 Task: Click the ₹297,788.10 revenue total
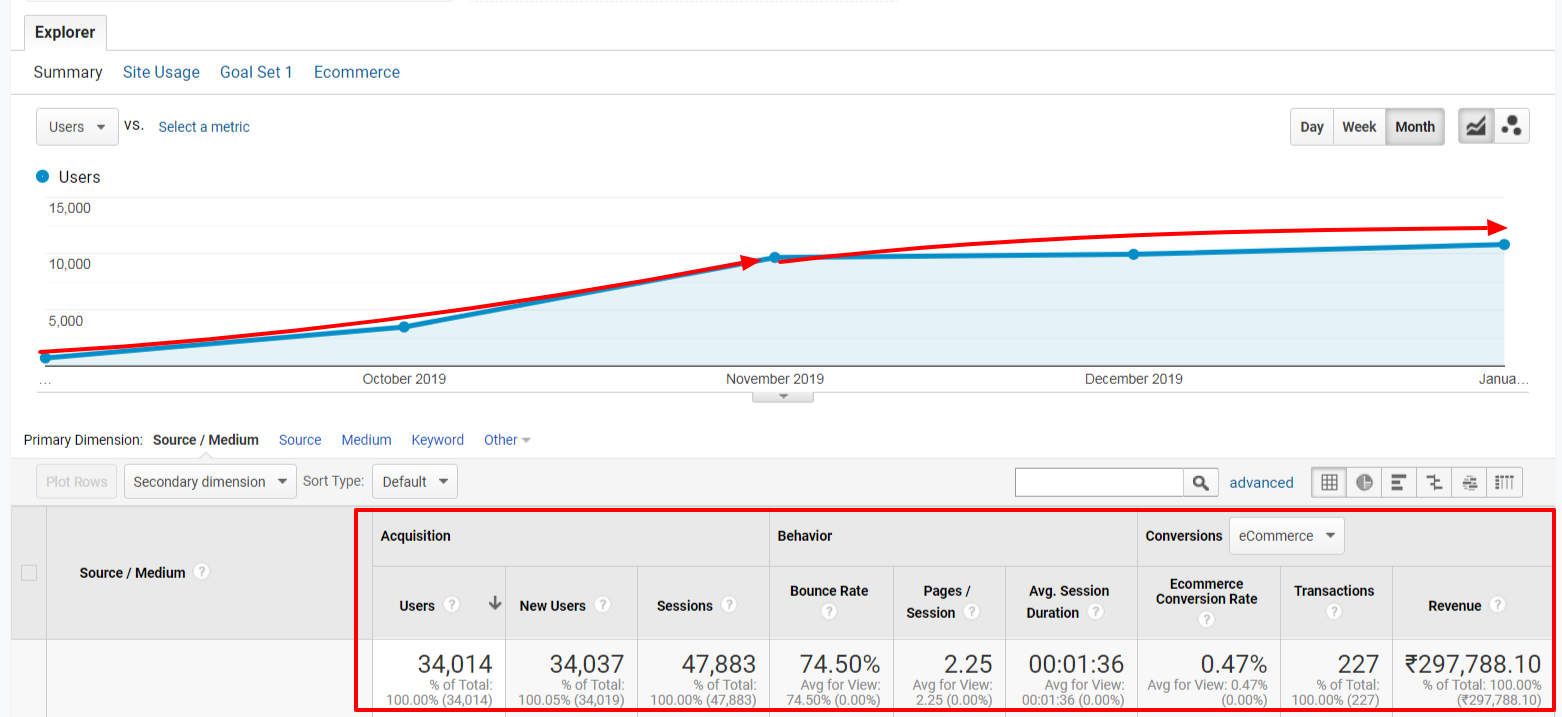point(1473,664)
